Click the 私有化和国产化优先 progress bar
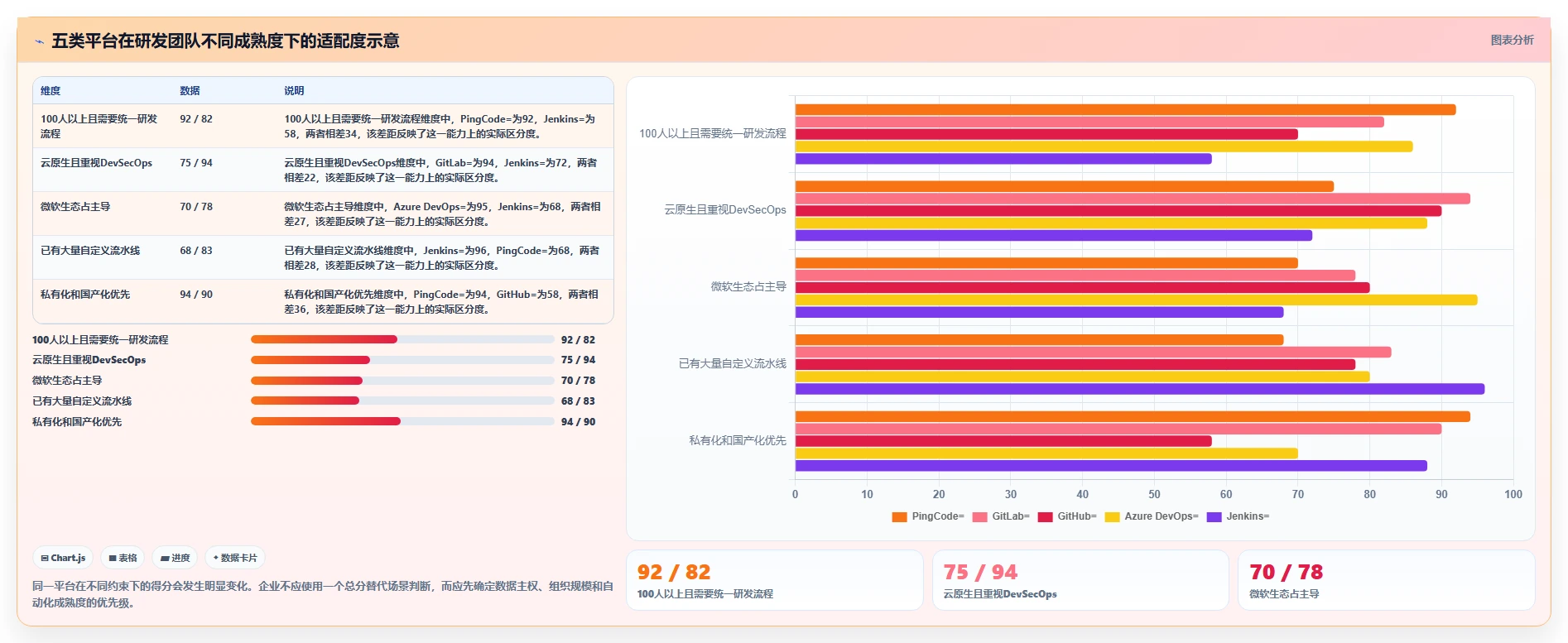 click(x=402, y=421)
